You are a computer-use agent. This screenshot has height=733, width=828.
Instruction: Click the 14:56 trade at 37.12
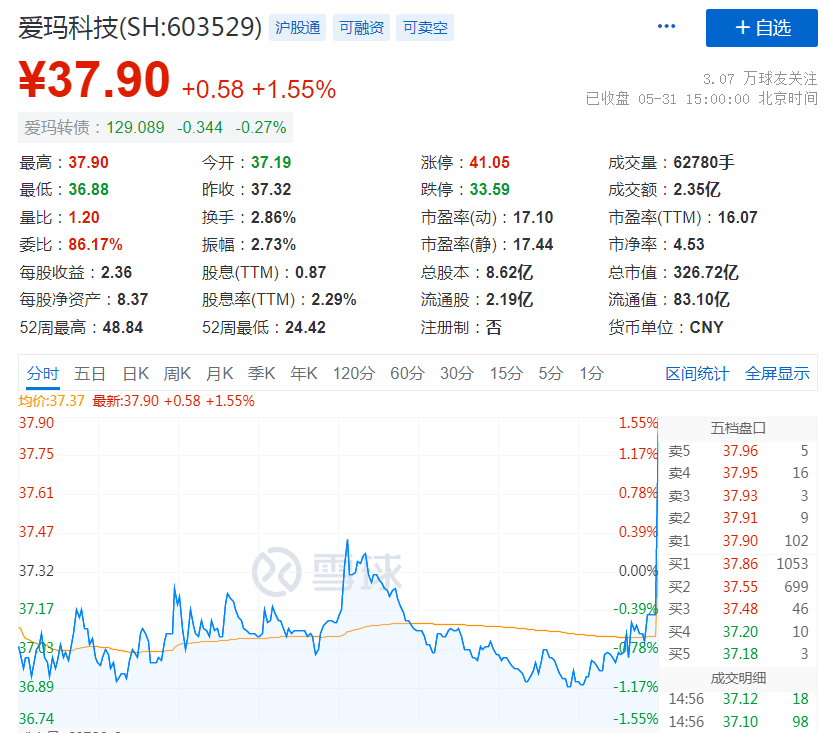pyautogui.click(x=738, y=699)
